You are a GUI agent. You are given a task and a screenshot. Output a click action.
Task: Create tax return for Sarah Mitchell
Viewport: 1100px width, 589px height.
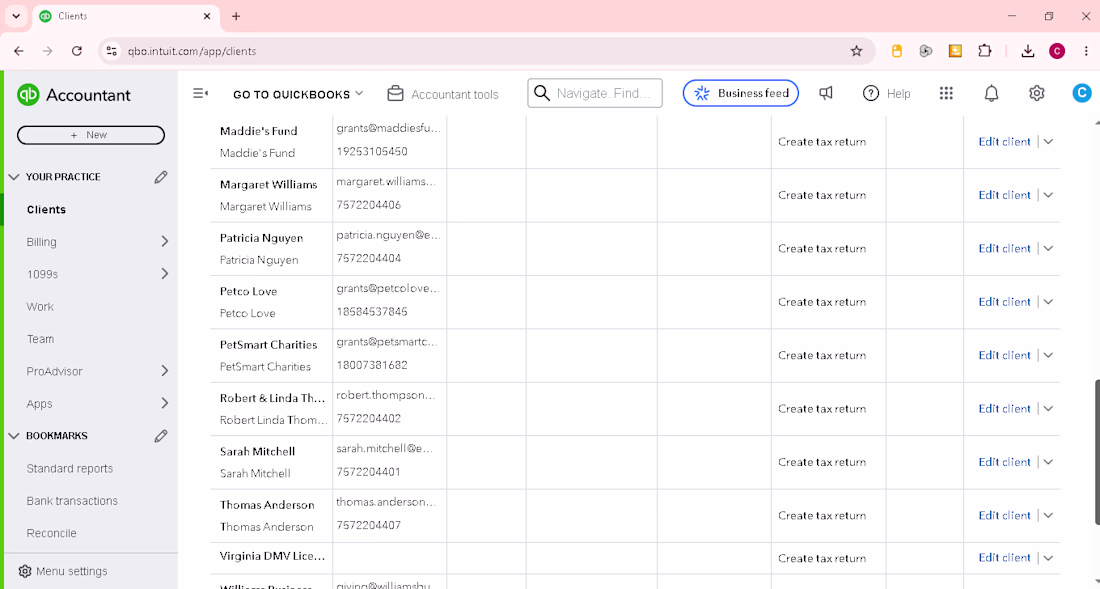click(x=821, y=462)
